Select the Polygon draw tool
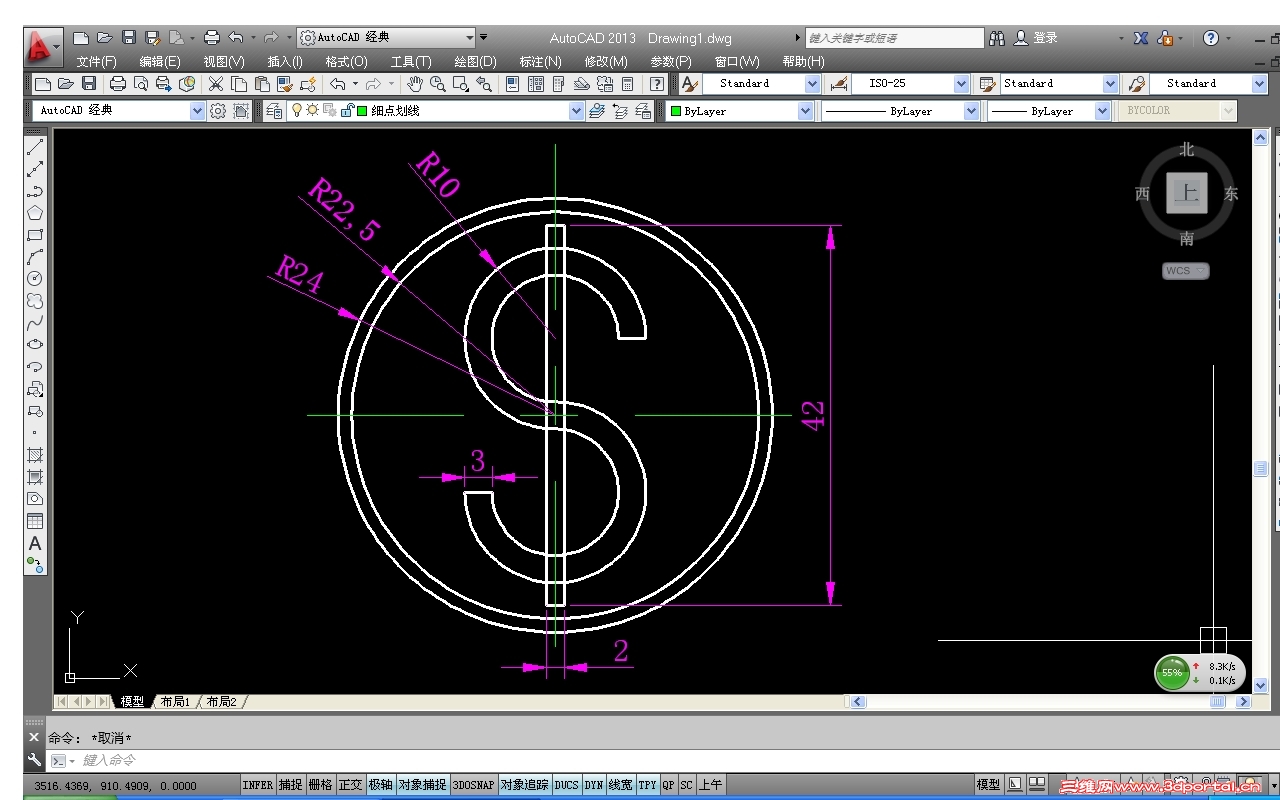This screenshot has width=1280, height=800. click(x=35, y=213)
